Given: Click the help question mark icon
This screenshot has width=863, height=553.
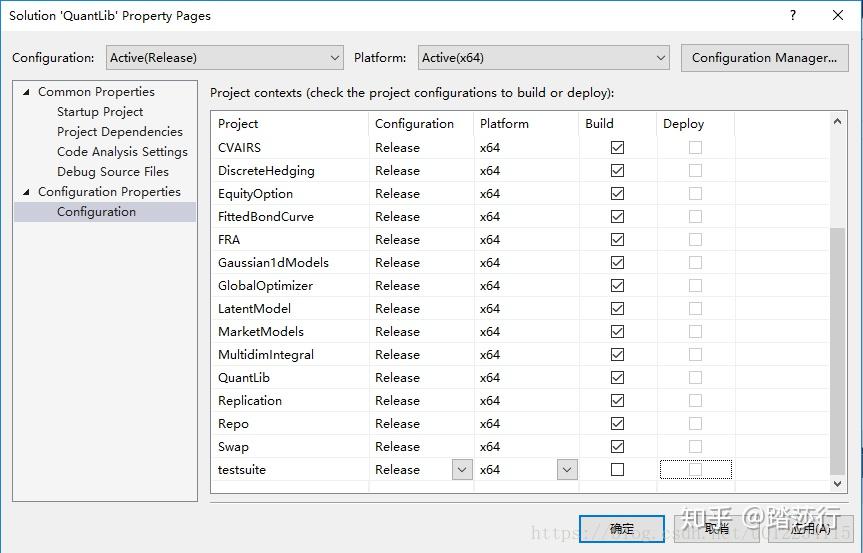Looking at the screenshot, I should 793,16.
